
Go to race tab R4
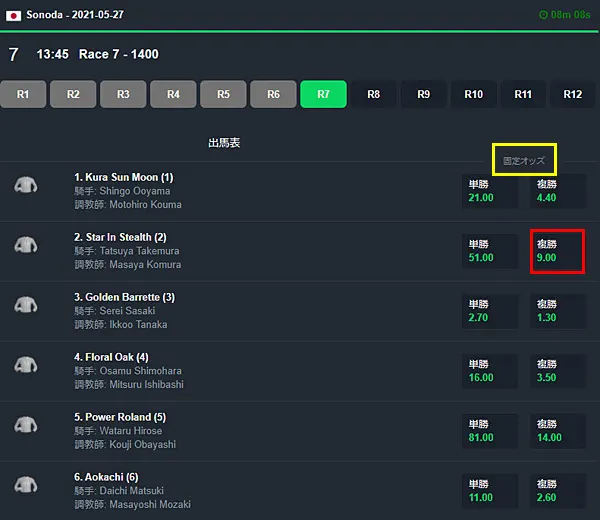(173, 94)
